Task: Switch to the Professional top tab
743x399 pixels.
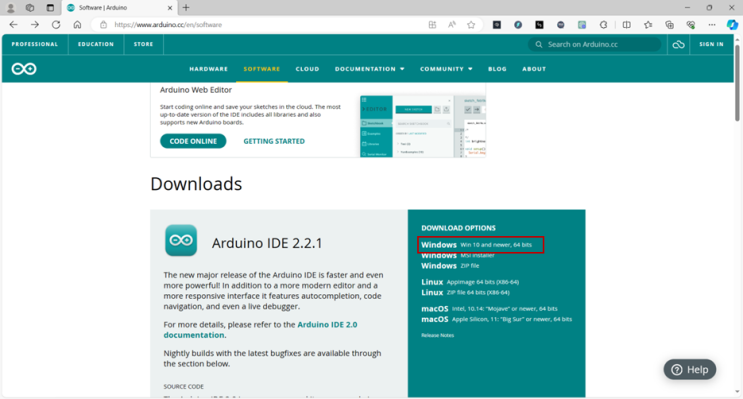Action: pyautogui.click(x=35, y=45)
